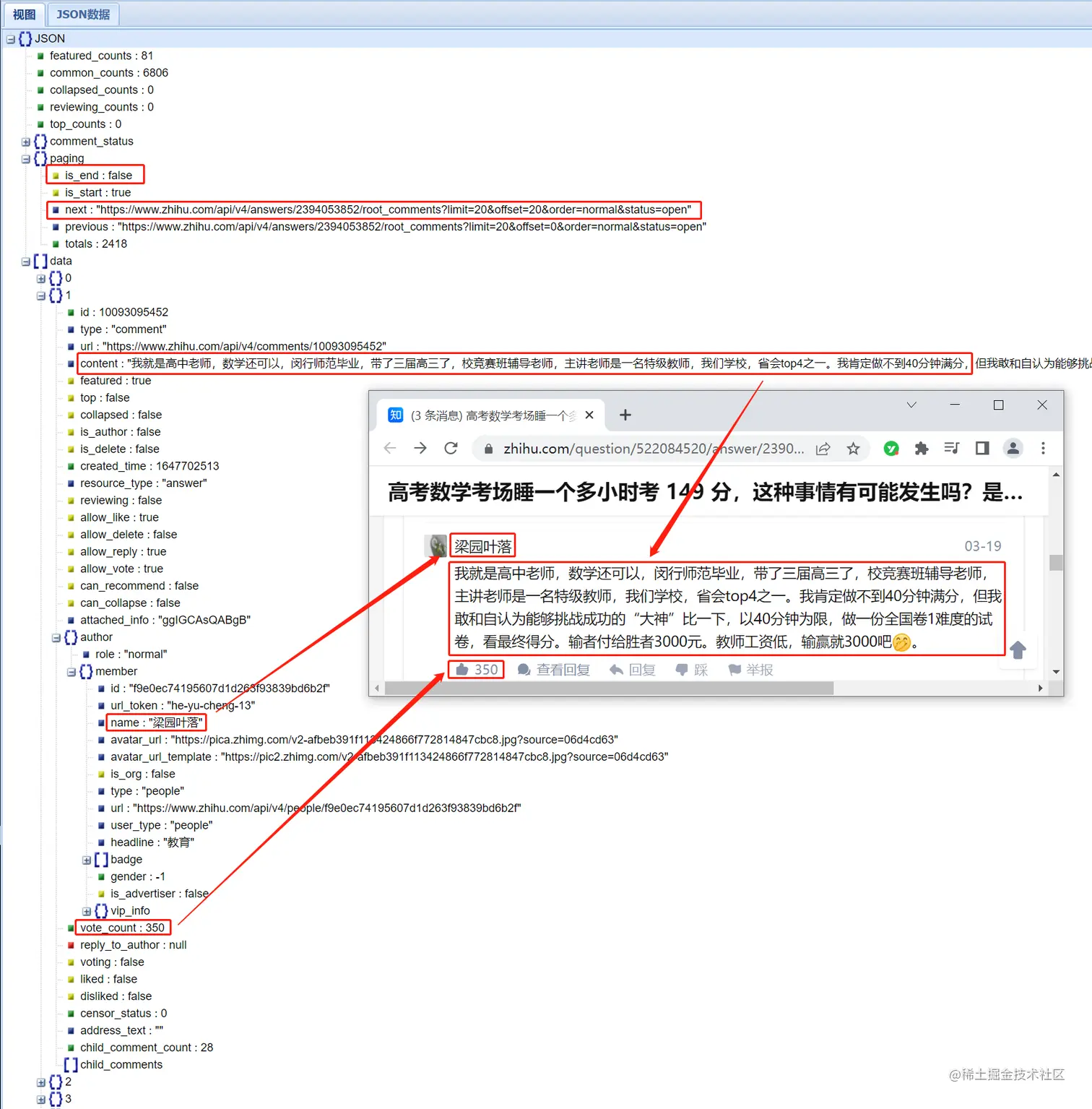The width and height of the screenshot is (1092, 1109).
Task: Click the green shield extension icon
Action: click(891, 449)
